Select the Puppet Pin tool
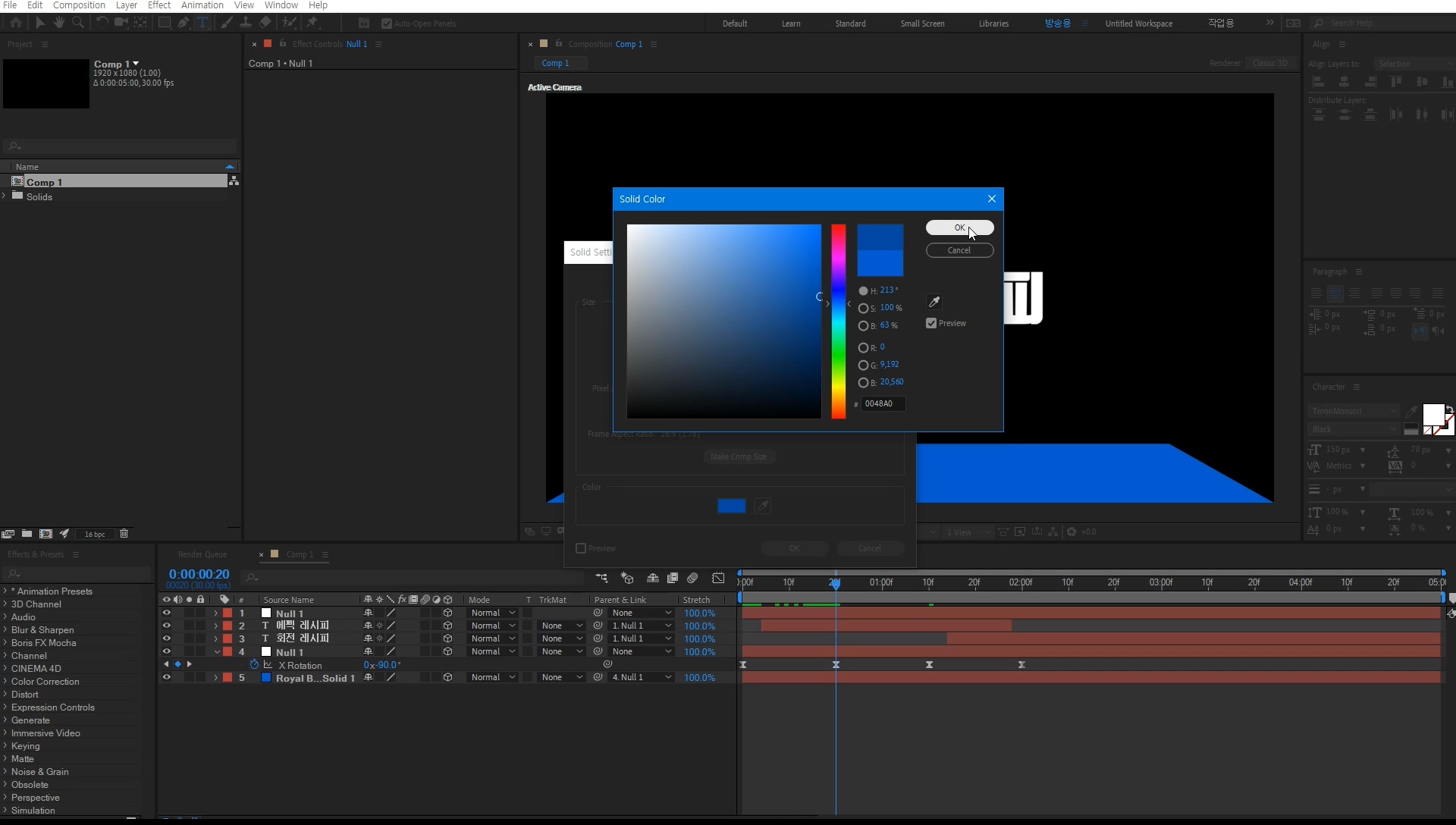Viewport: 1456px width, 825px height. tap(312, 23)
